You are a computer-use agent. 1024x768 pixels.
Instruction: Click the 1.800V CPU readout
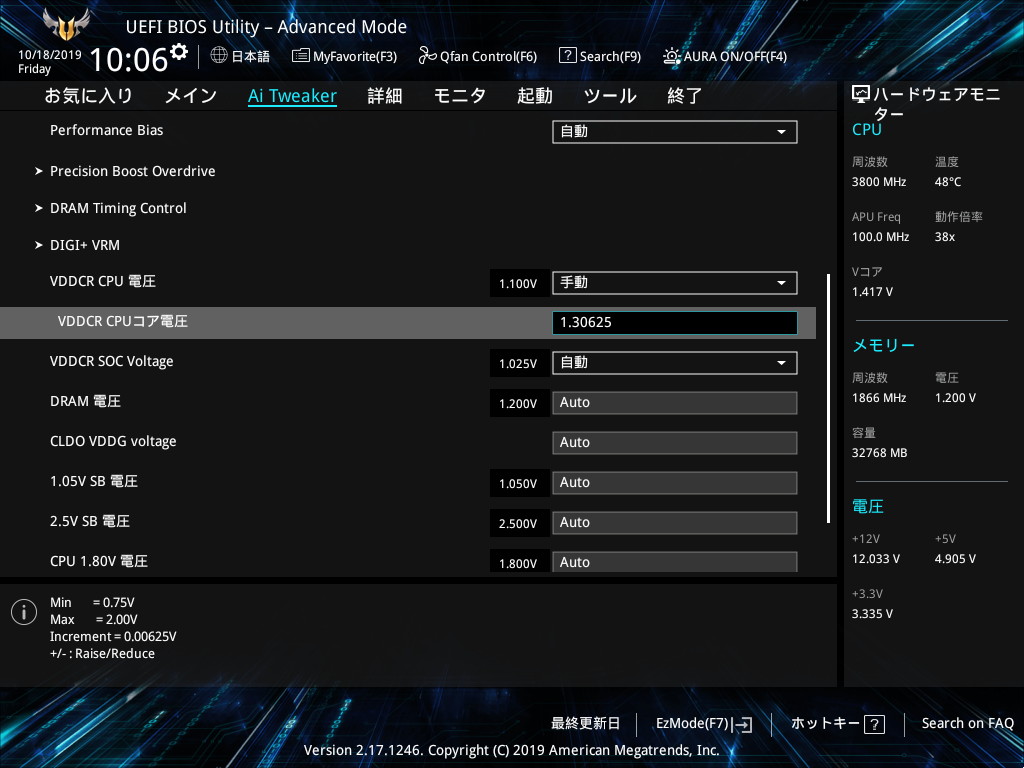click(519, 562)
